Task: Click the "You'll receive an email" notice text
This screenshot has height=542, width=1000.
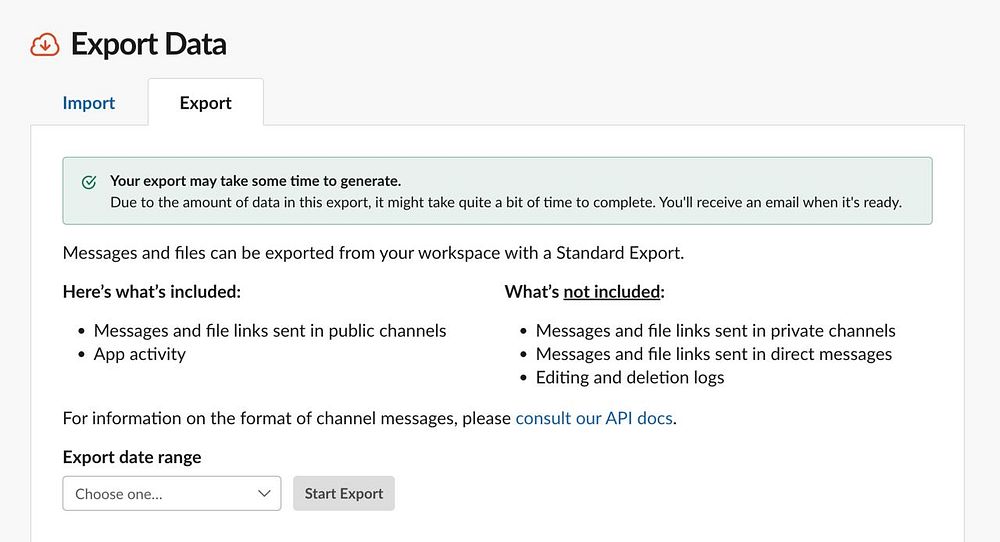Action: pos(780,202)
